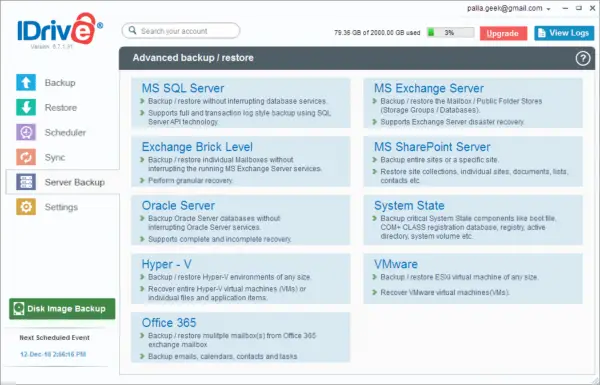Viewport: 600px width, 385px height.
Task: Click the document icon on View Logs
Action: point(541,33)
